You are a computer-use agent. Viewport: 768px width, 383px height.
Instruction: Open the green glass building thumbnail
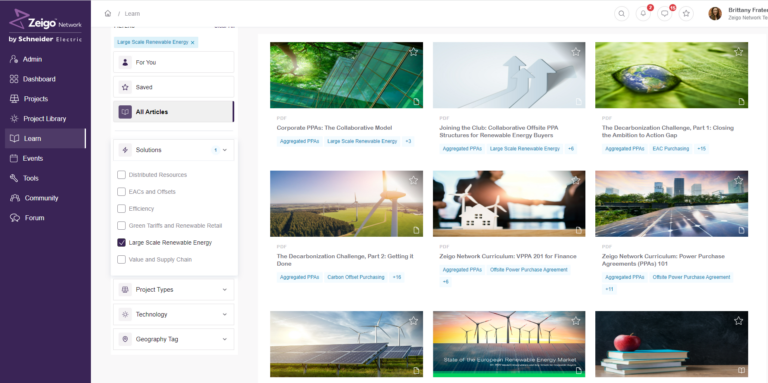346,75
